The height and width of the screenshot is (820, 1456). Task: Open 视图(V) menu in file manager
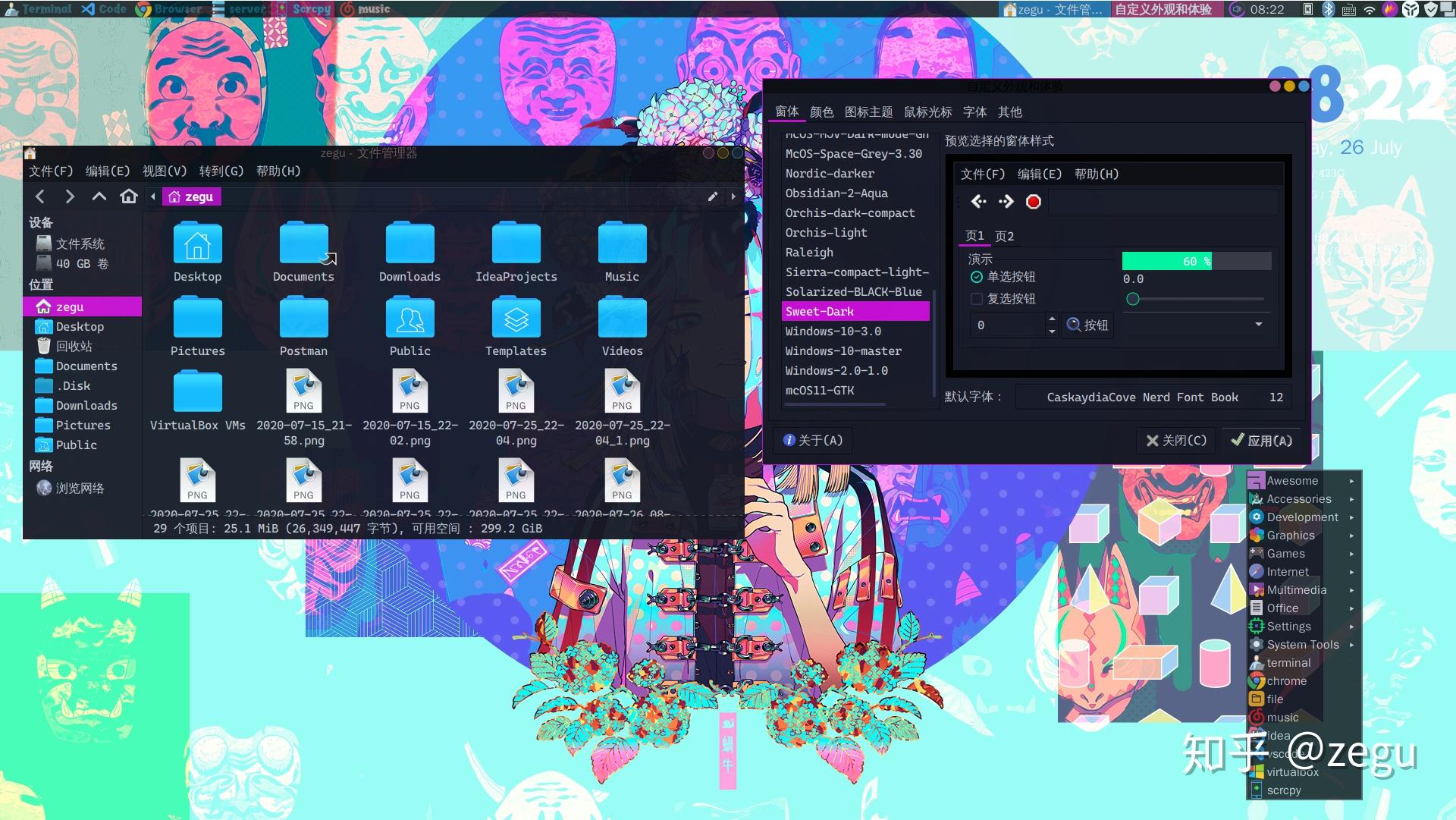tap(165, 171)
